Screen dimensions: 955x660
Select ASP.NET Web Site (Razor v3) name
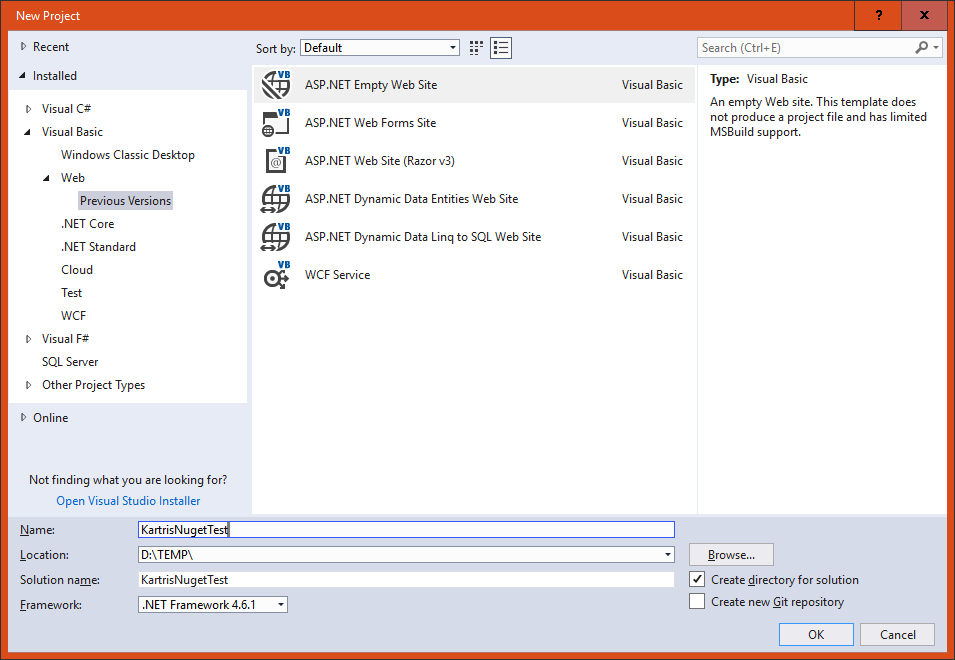pyautogui.click(x=380, y=161)
